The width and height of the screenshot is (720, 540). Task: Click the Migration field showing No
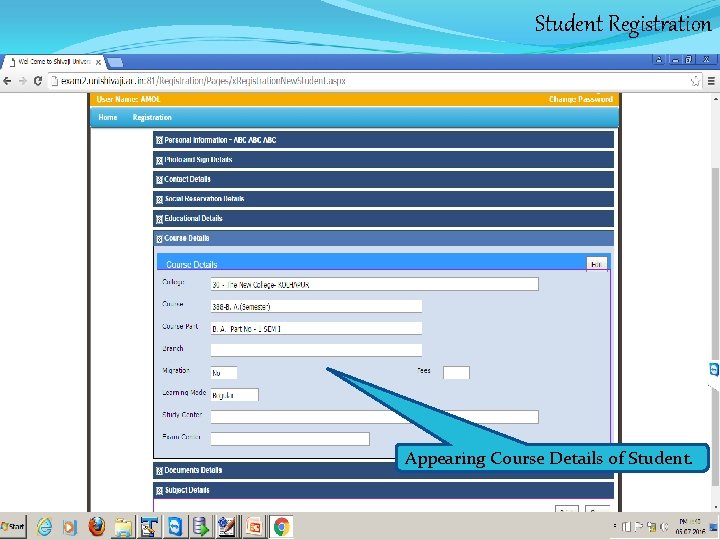click(224, 373)
